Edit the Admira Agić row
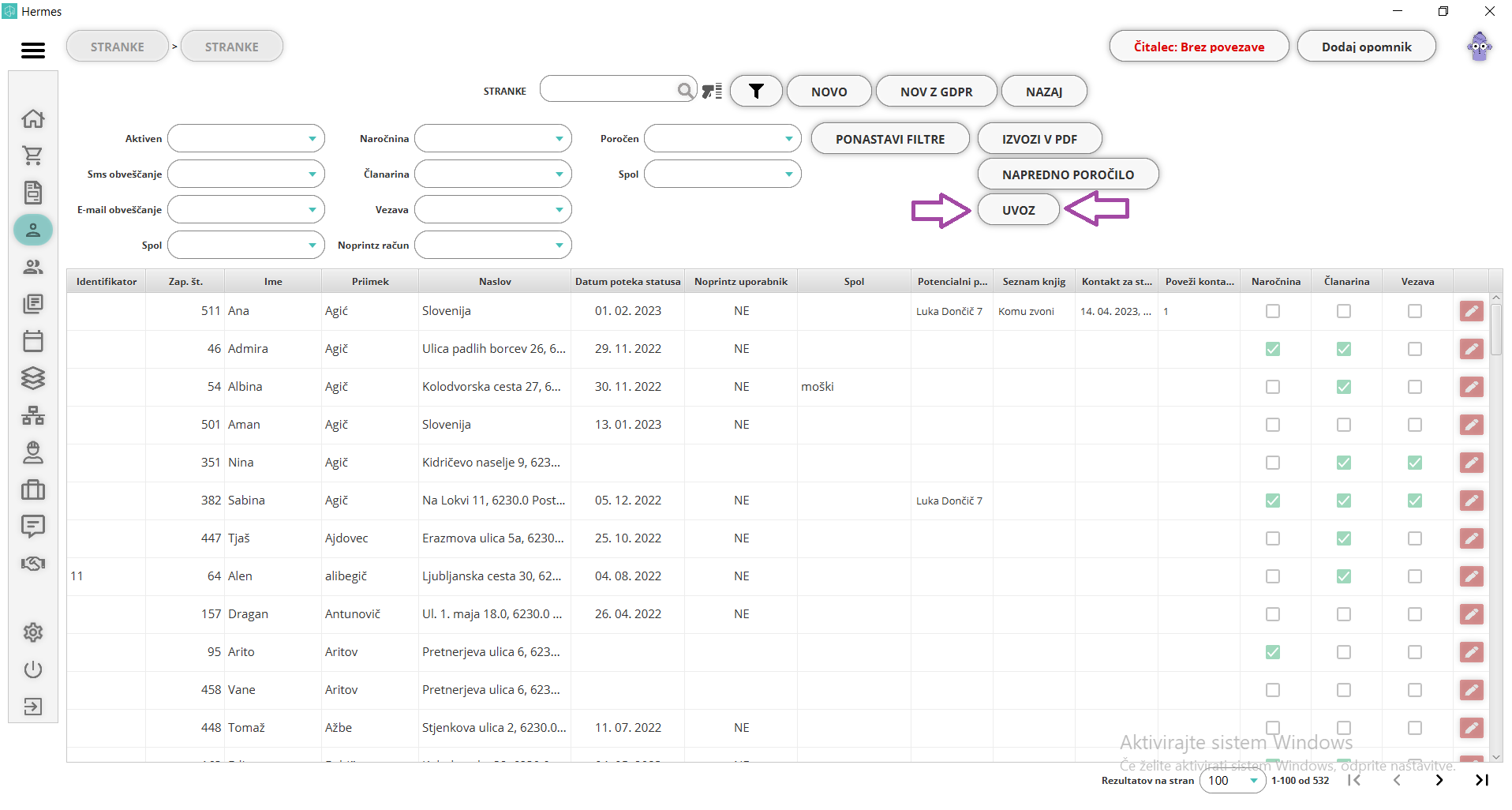The width and height of the screenshot is (1512, 810). pos(1471,349)
